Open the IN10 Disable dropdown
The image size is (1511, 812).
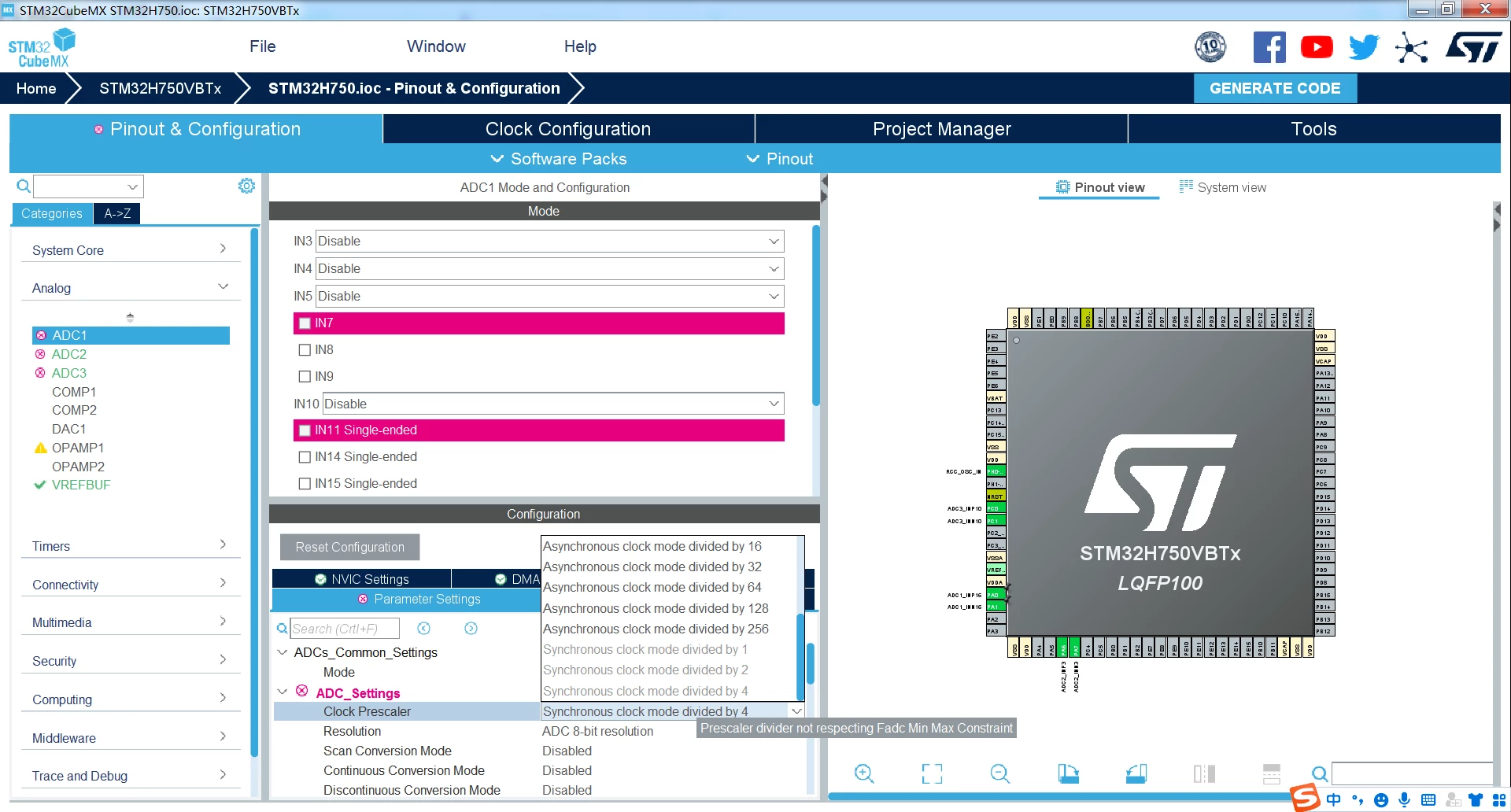point(552,404)
